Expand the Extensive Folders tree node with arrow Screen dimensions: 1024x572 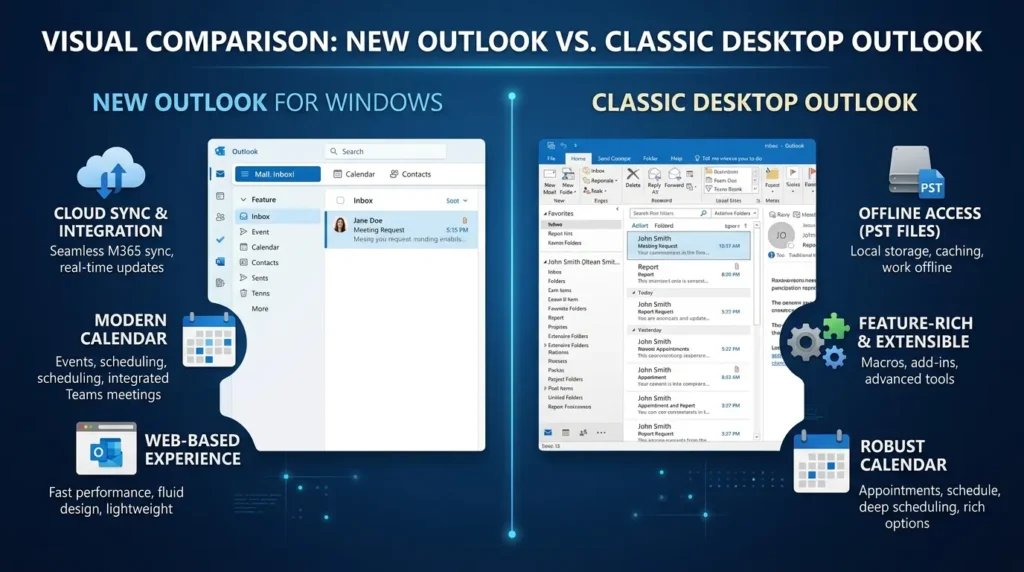coord(545,345)
